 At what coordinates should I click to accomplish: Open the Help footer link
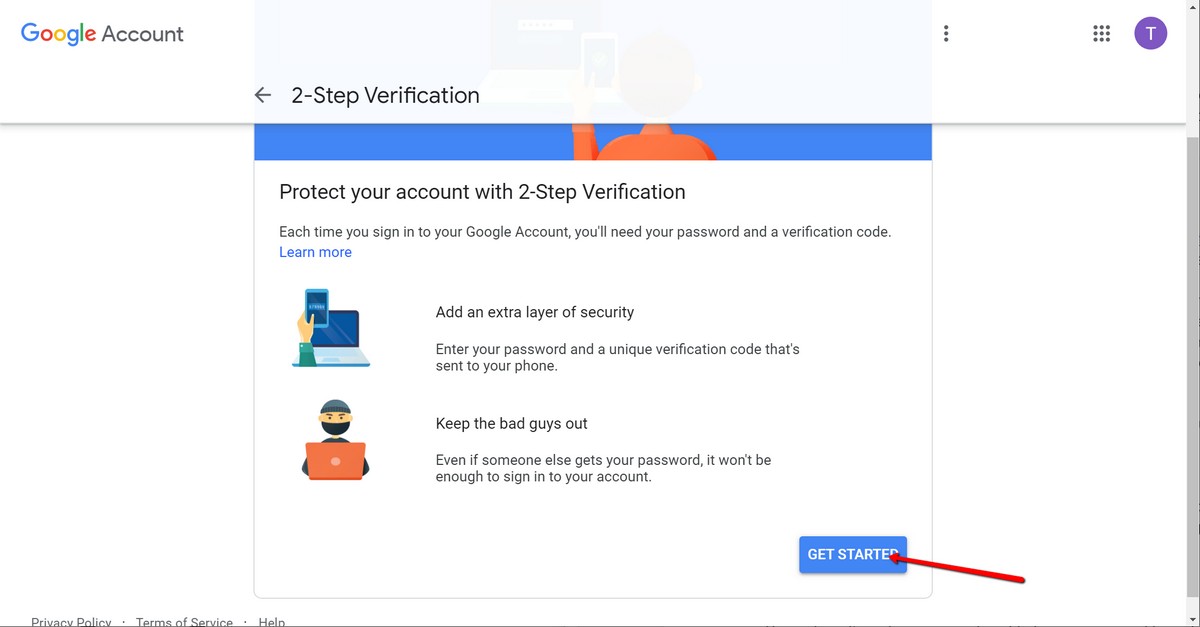click(272, 621)
